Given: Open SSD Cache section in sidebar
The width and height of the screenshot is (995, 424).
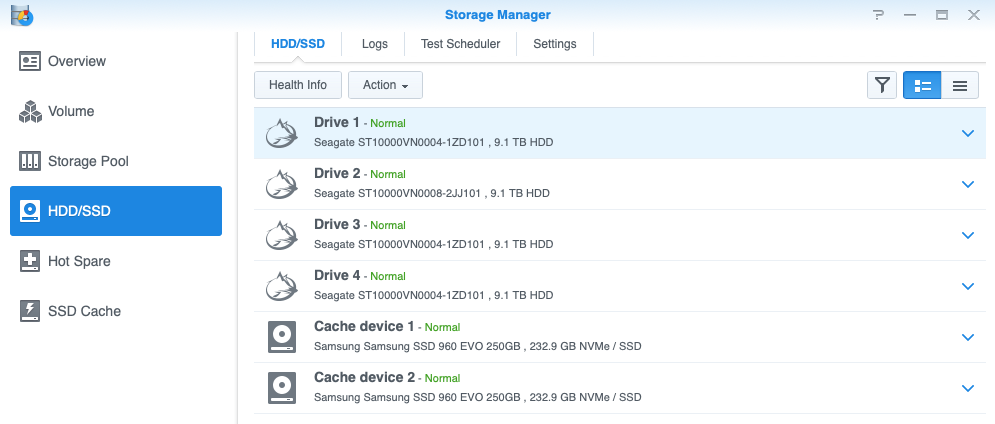Looking at the screenshot, I should pos(116,311).
